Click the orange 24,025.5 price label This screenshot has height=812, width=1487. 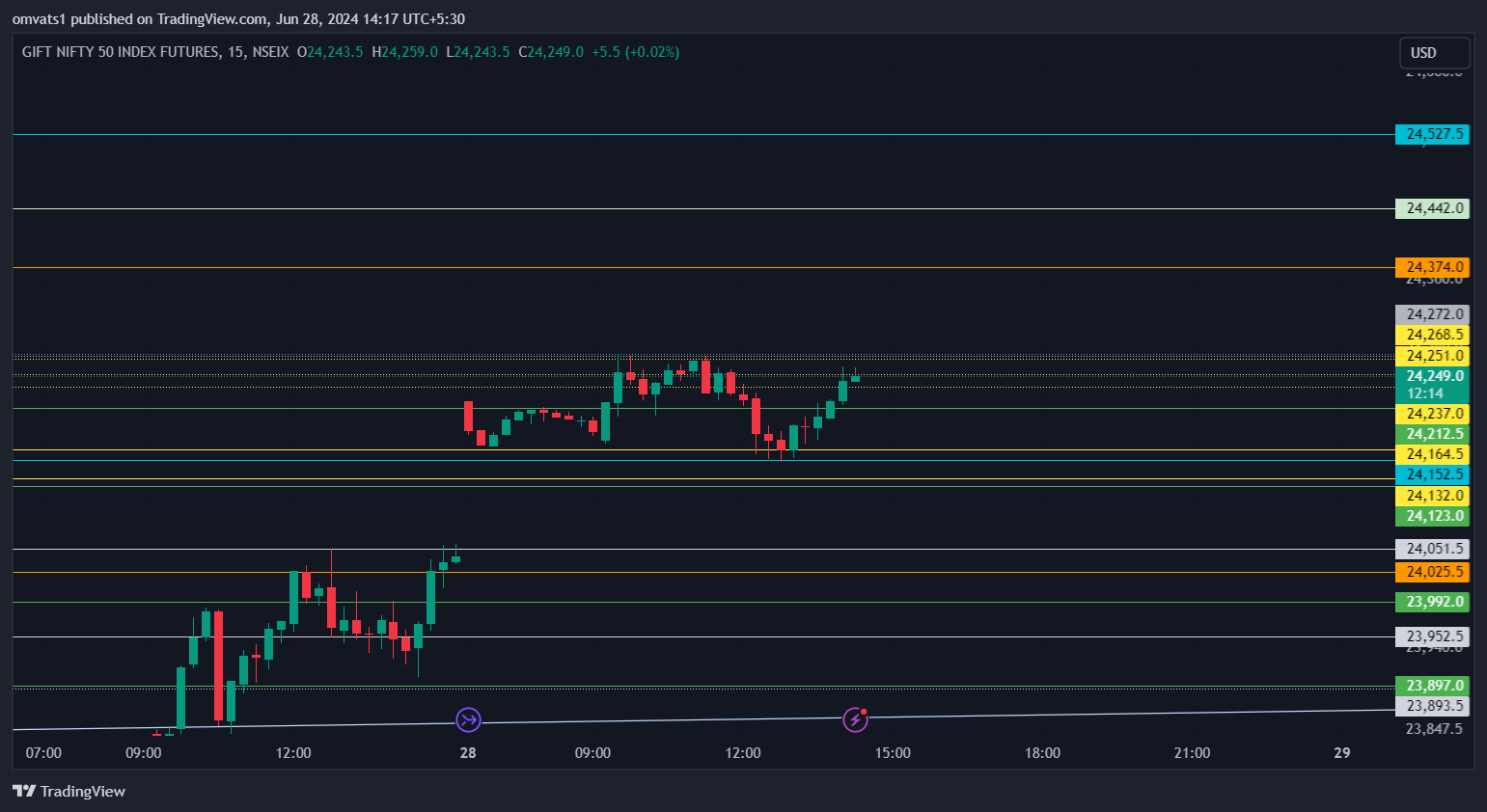pyautogui.click(x=1432, y=572)
